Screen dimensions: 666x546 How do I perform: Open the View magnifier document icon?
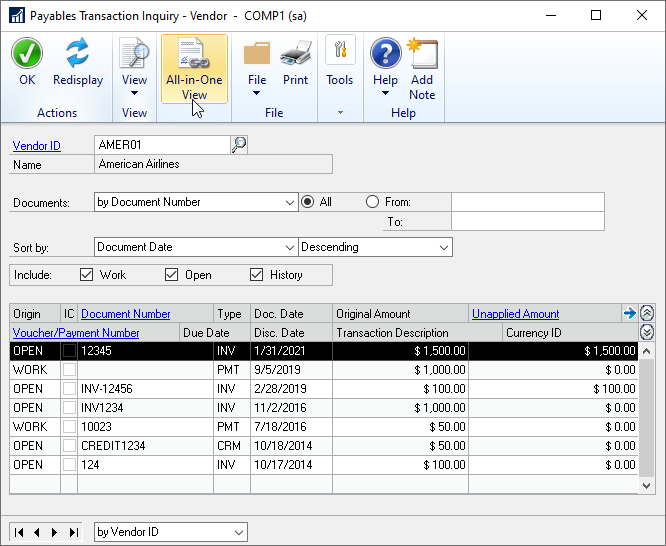click(134, 53)
